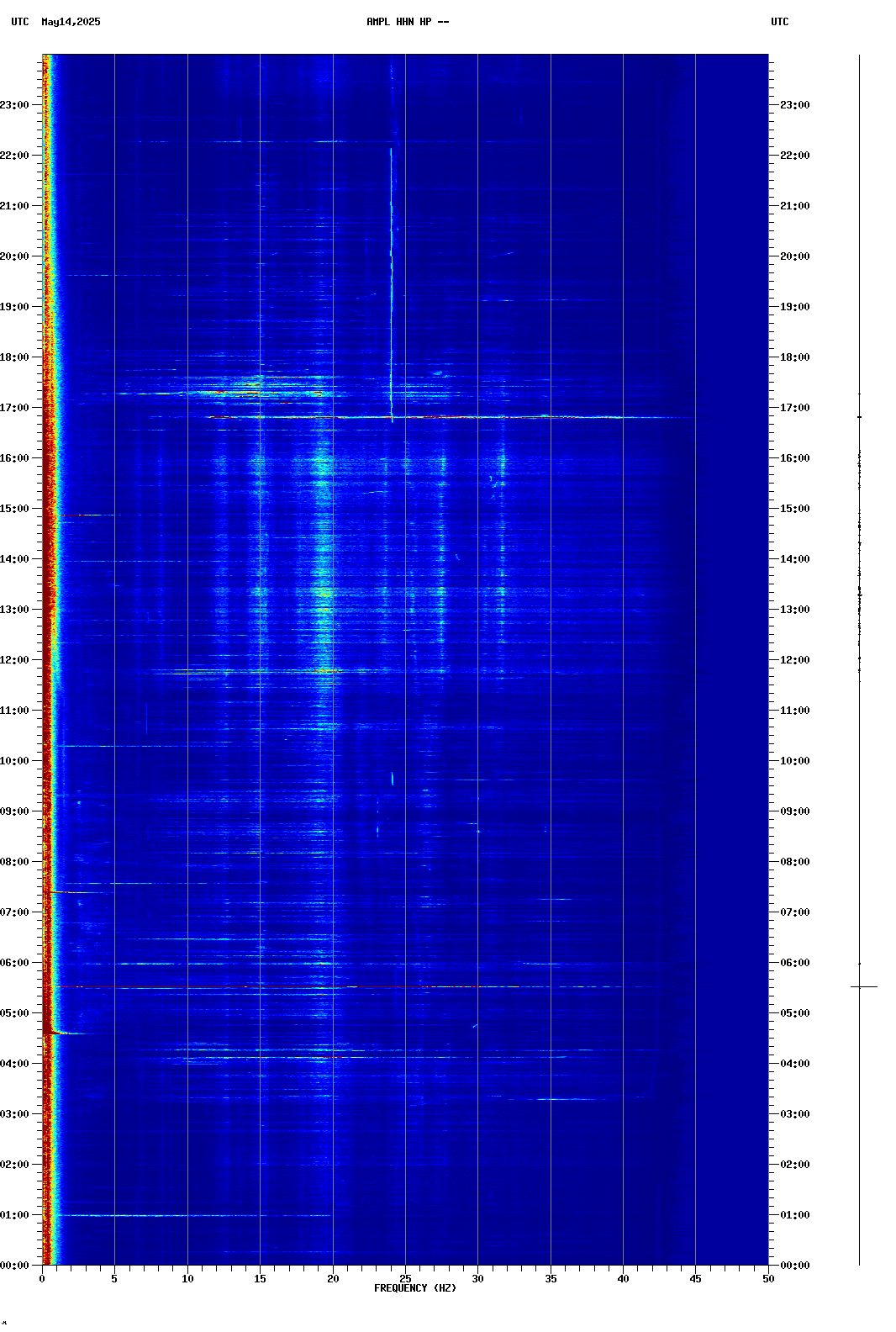
Task: Click 23:00 on the right time axis
Action: coord(795,105)
